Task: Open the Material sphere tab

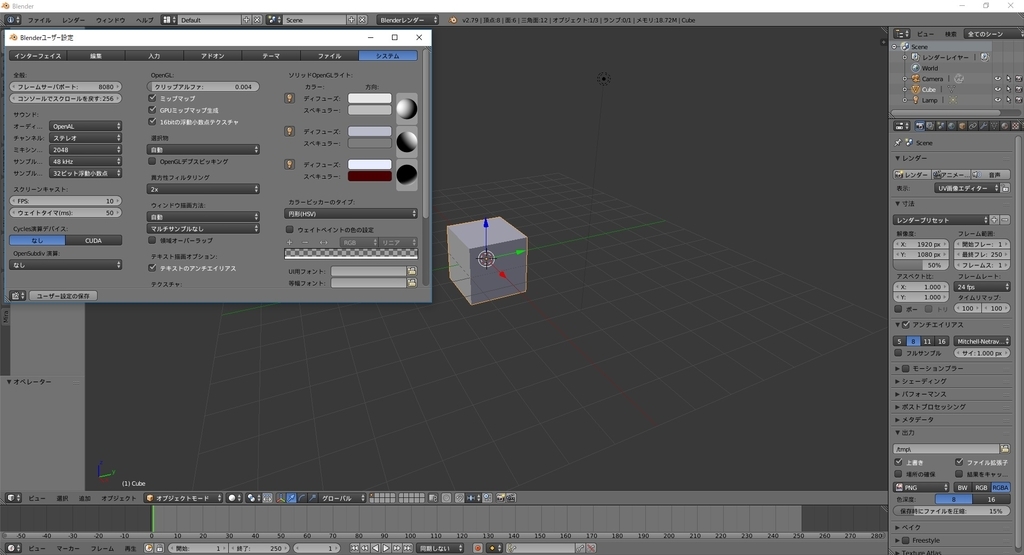Action: click(x=1004, y=126)
